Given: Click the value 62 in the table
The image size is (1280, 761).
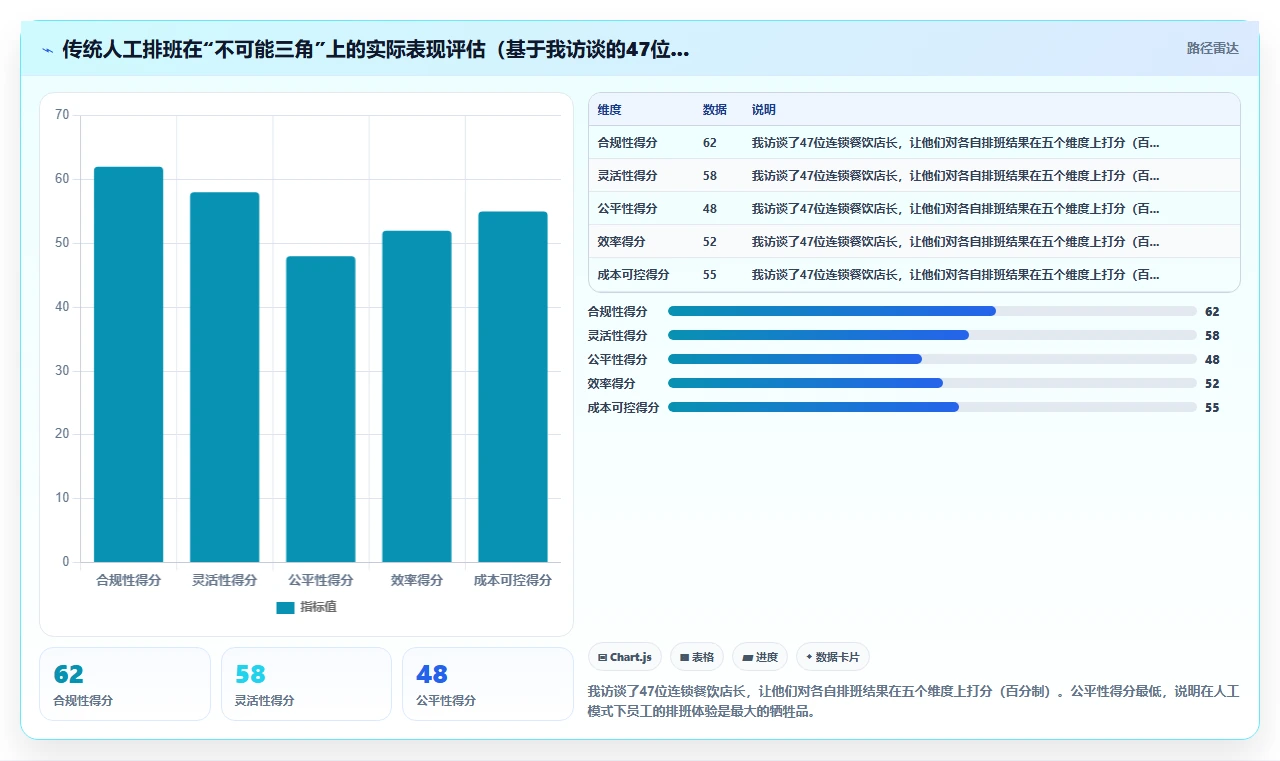Looking at the screenshot, I should click(x=710, y=143).
